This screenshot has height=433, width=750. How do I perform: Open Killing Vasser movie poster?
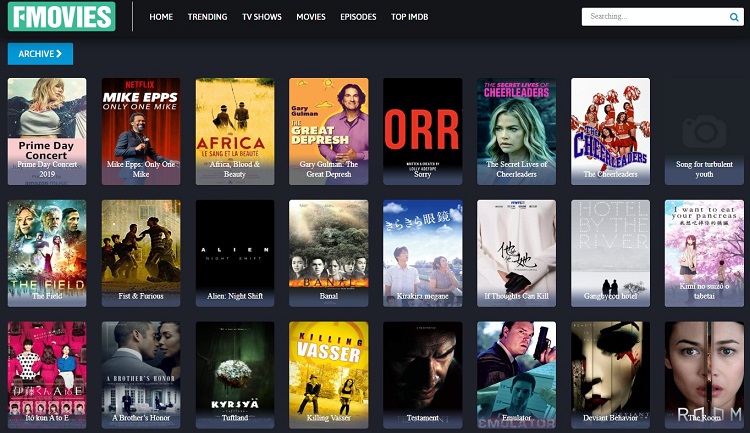(329, 375)
